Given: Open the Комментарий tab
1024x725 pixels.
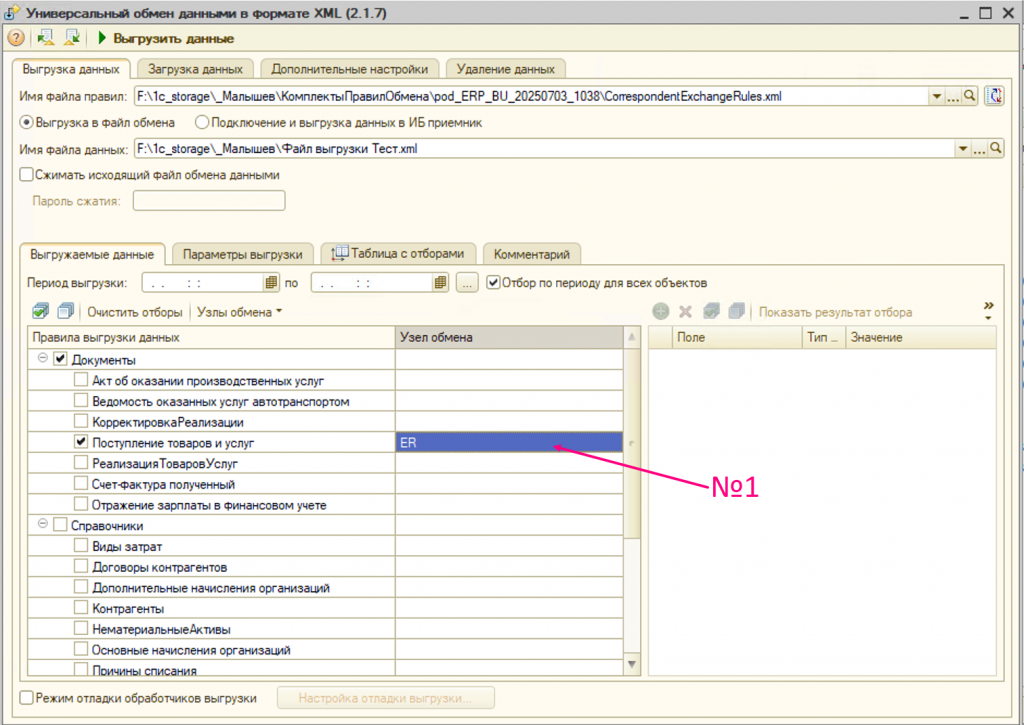Looking at the screenshot, I should pyautogui.click(x=532, y=254).
